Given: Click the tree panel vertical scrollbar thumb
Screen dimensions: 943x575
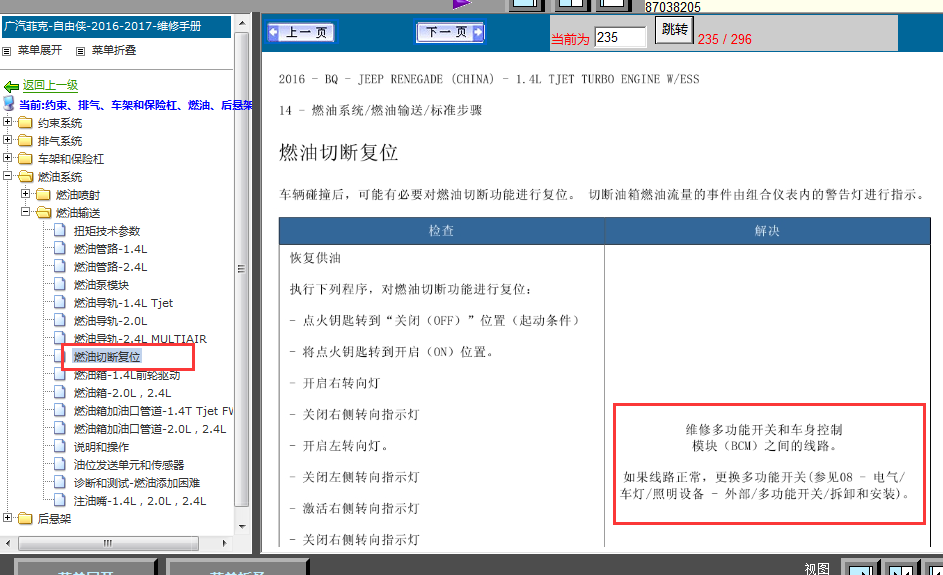Looking at the screenshot, I should [242, 269].
